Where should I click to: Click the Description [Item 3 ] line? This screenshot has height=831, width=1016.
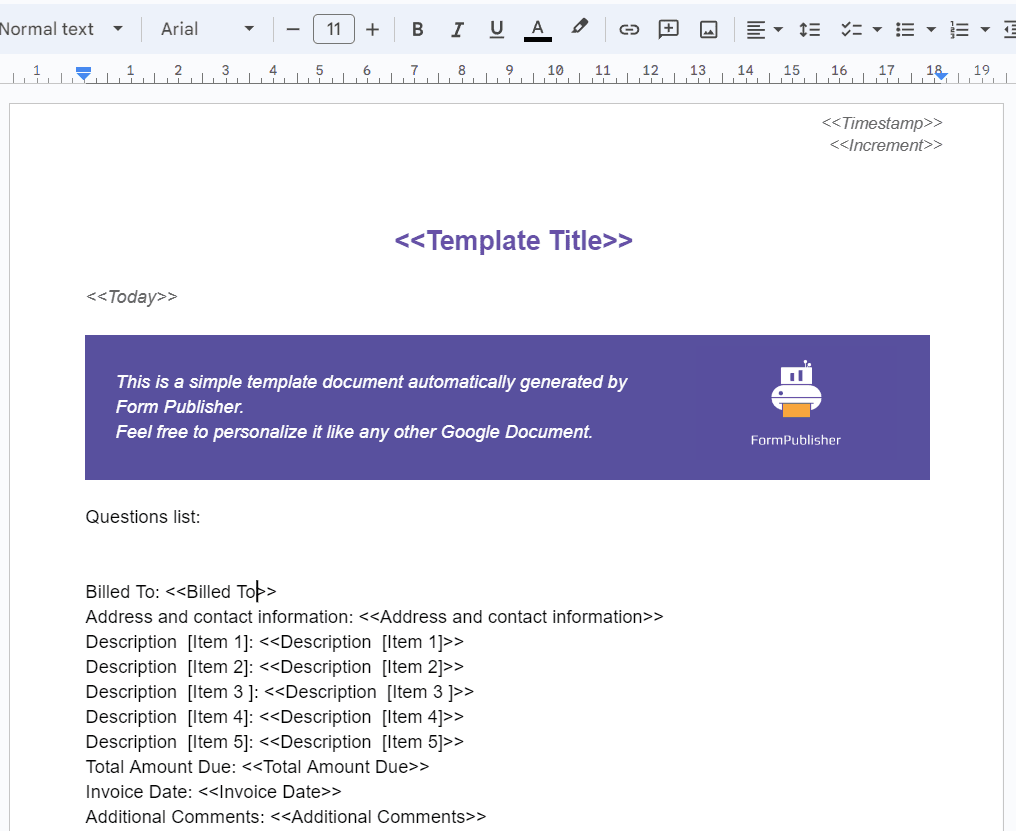[x=280, y=692]
